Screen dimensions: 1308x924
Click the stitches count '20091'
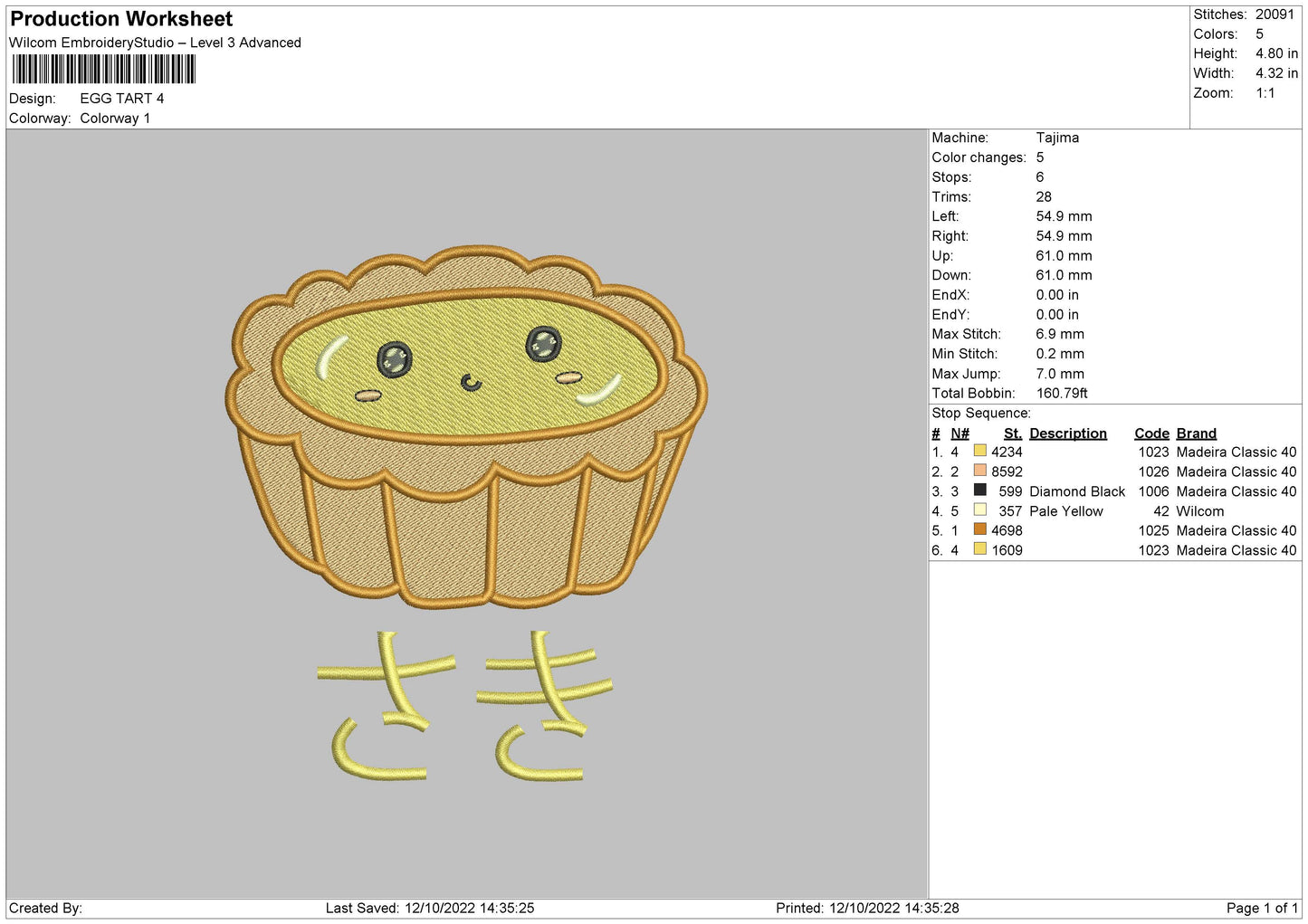pyautogui.click(x=1275, y=14)
